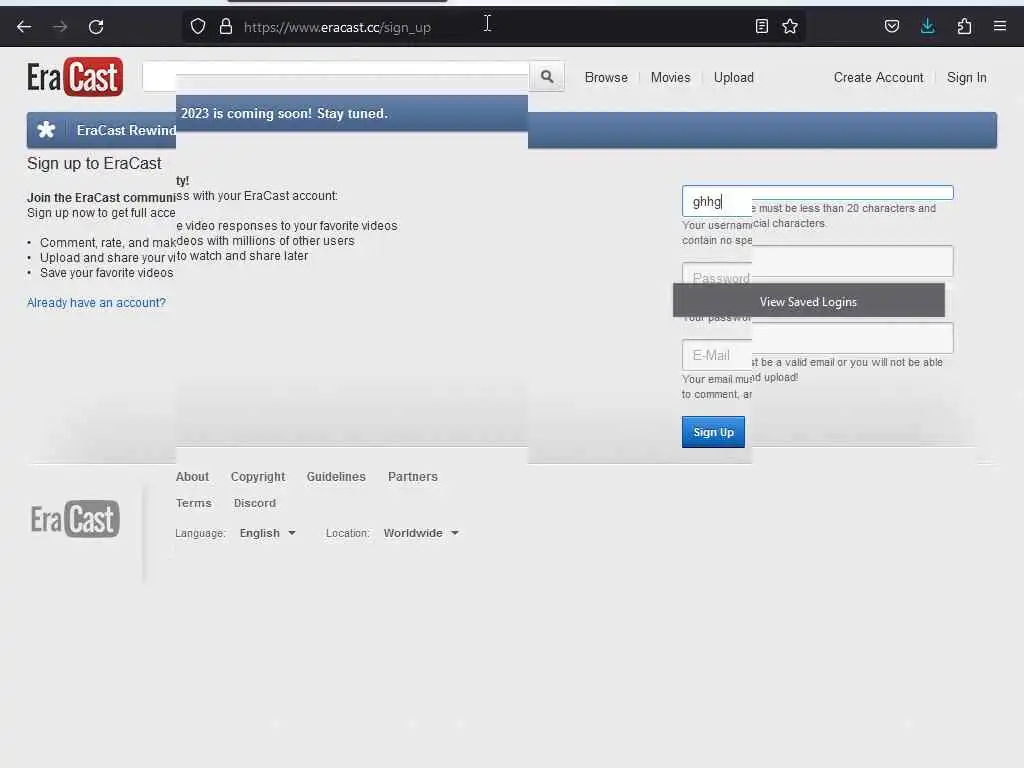Expand the Location Worldwide dropdown
Screen dimensions: 1024x768
[421, 533]
